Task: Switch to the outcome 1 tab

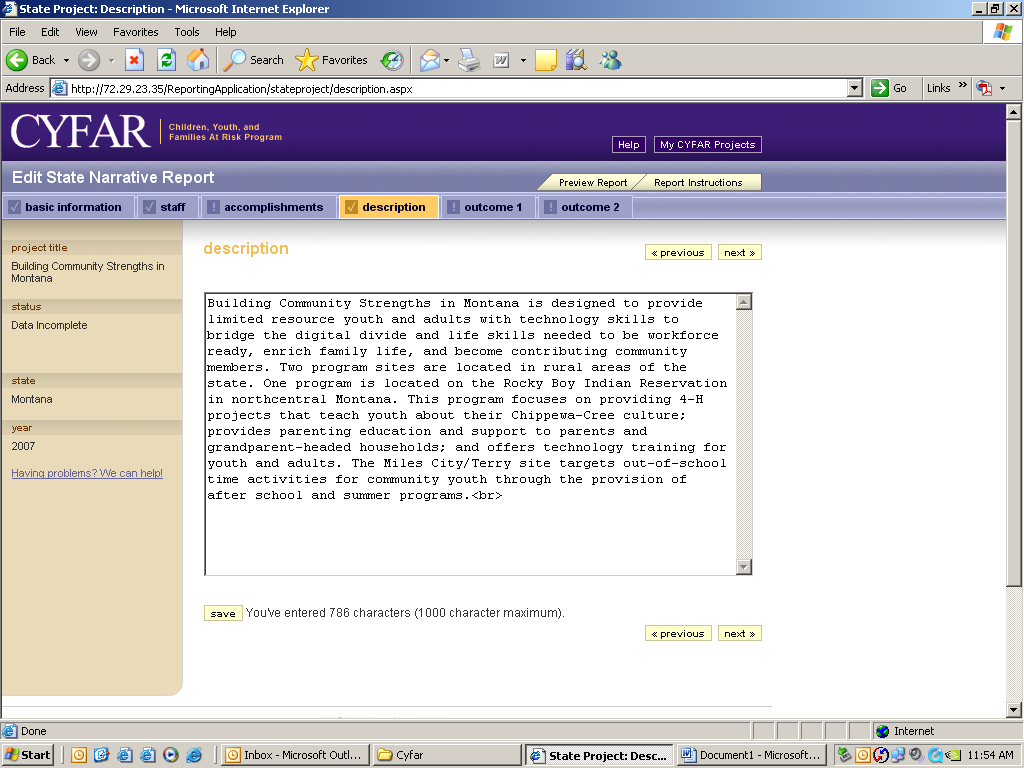Action: 488,207
